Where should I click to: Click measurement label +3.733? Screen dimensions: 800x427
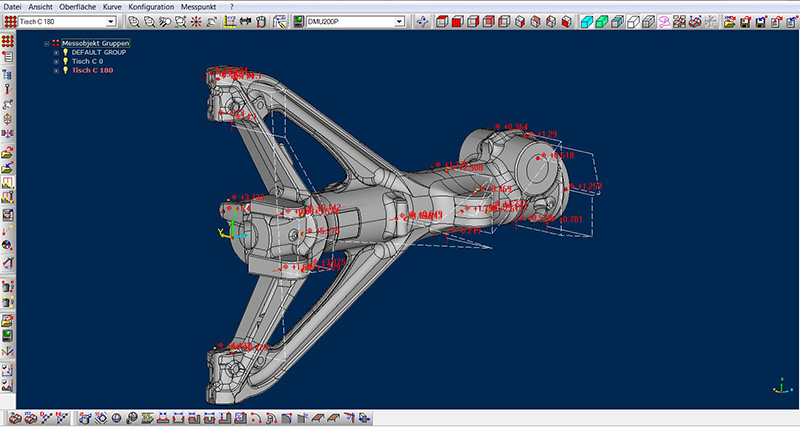(253, 197)
